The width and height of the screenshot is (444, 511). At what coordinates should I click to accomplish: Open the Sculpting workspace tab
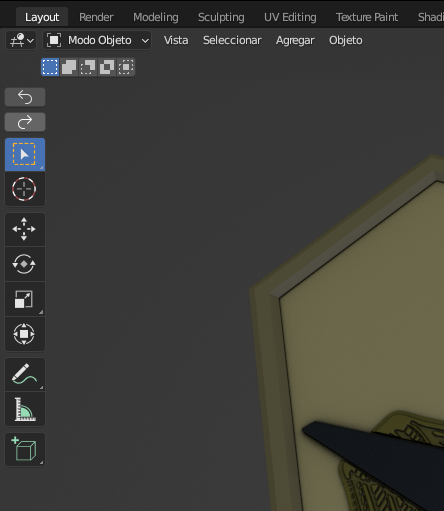[x=221, y=17]
